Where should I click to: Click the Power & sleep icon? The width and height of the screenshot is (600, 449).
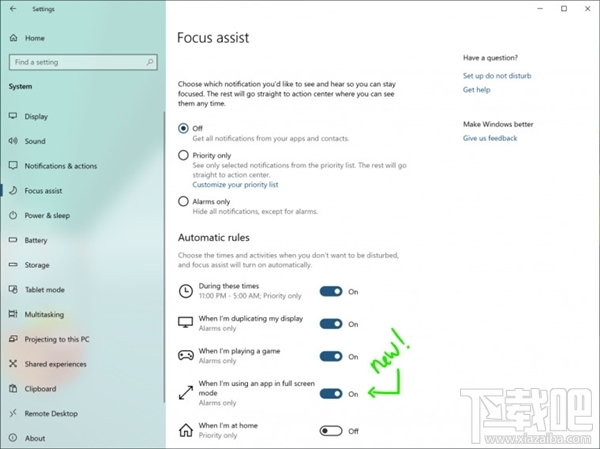point(13,215)
